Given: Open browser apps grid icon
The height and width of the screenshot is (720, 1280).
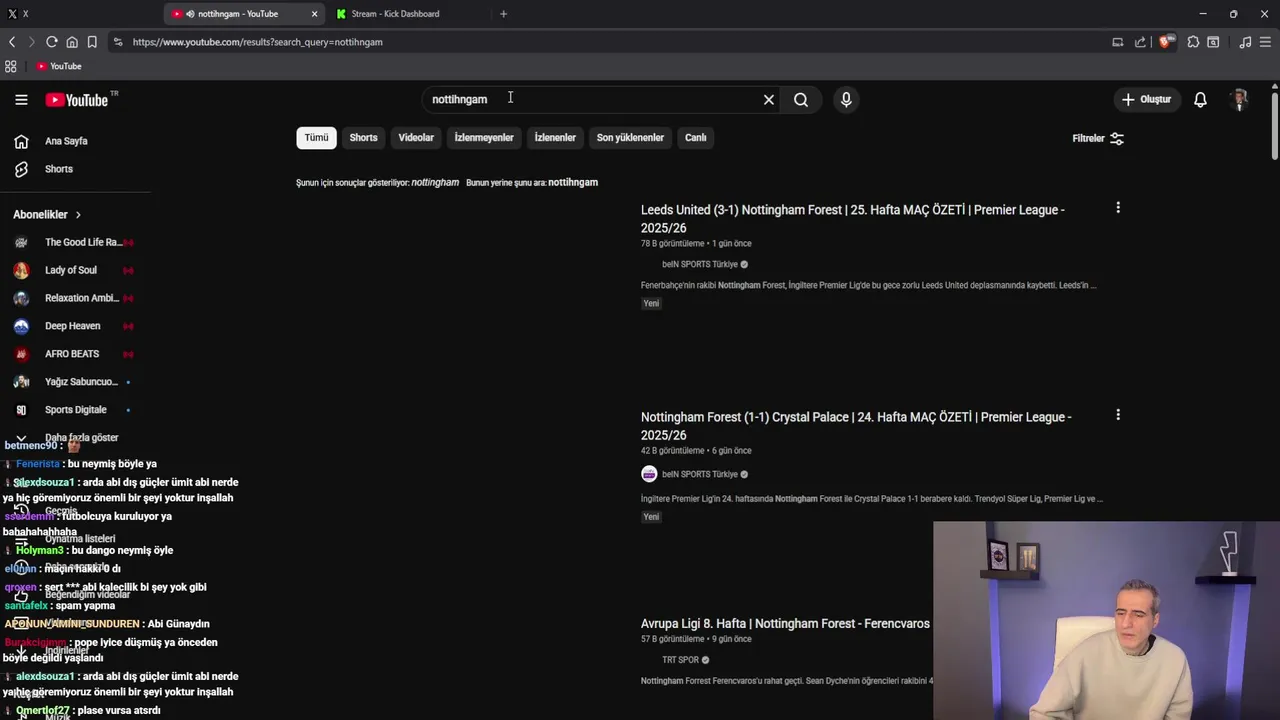Looking at the screenshot, I should pos(11,66).
